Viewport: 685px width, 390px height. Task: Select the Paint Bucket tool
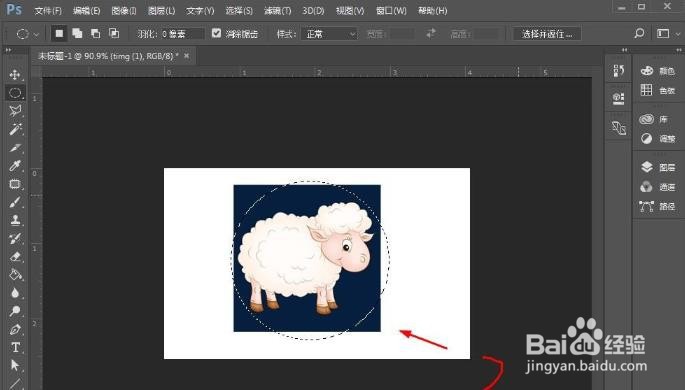click(15, 275)
